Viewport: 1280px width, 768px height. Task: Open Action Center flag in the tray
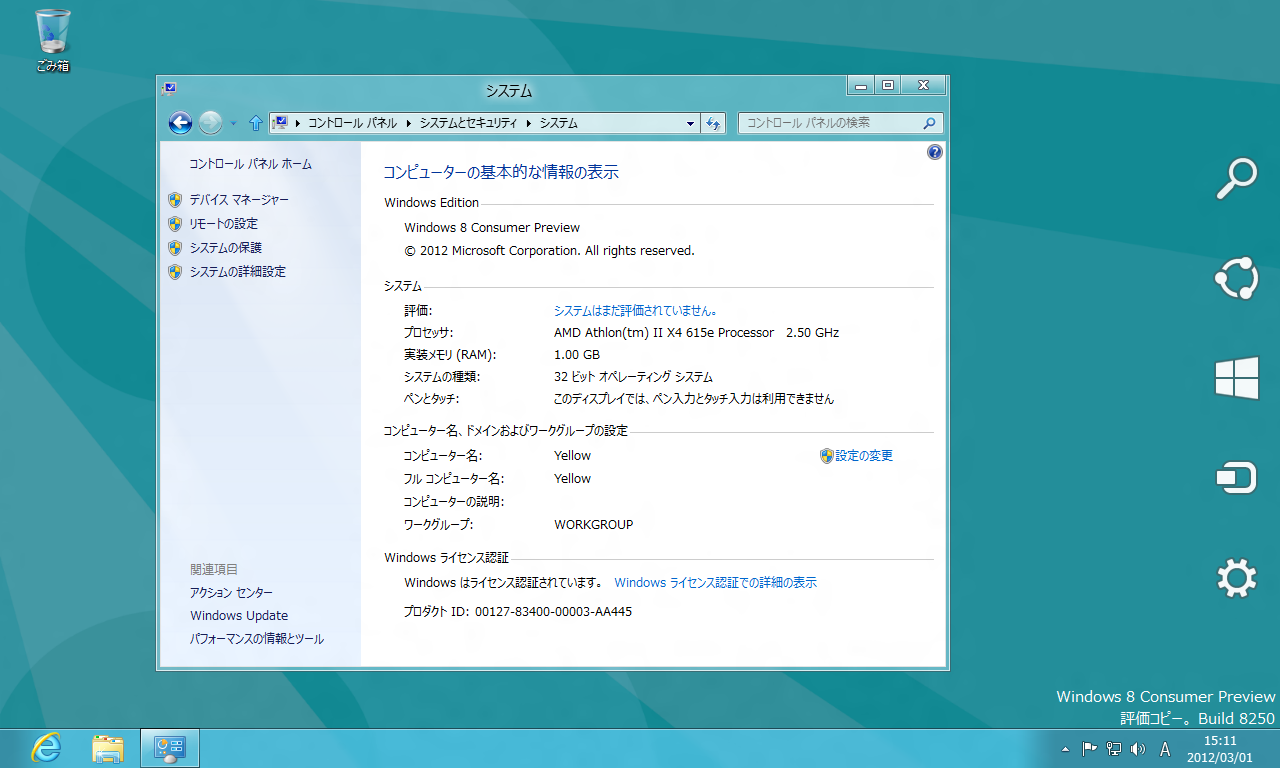(x=1090, y=748)
